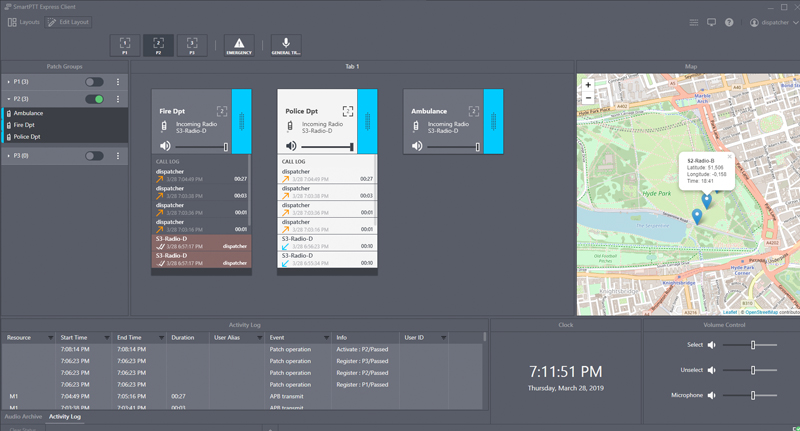This screenshot has width=800, height=431.
Task: Activate patch group P3 toolbar button
Action: [192, 45]
